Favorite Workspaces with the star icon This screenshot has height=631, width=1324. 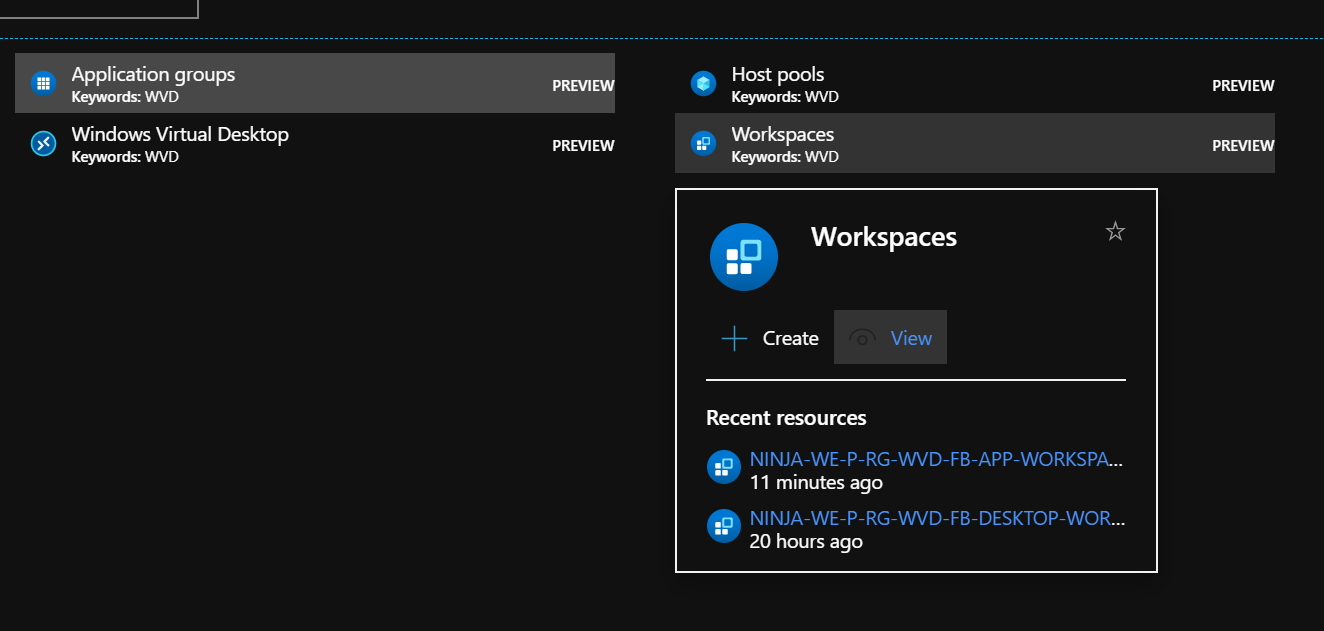pos(1115,232)
